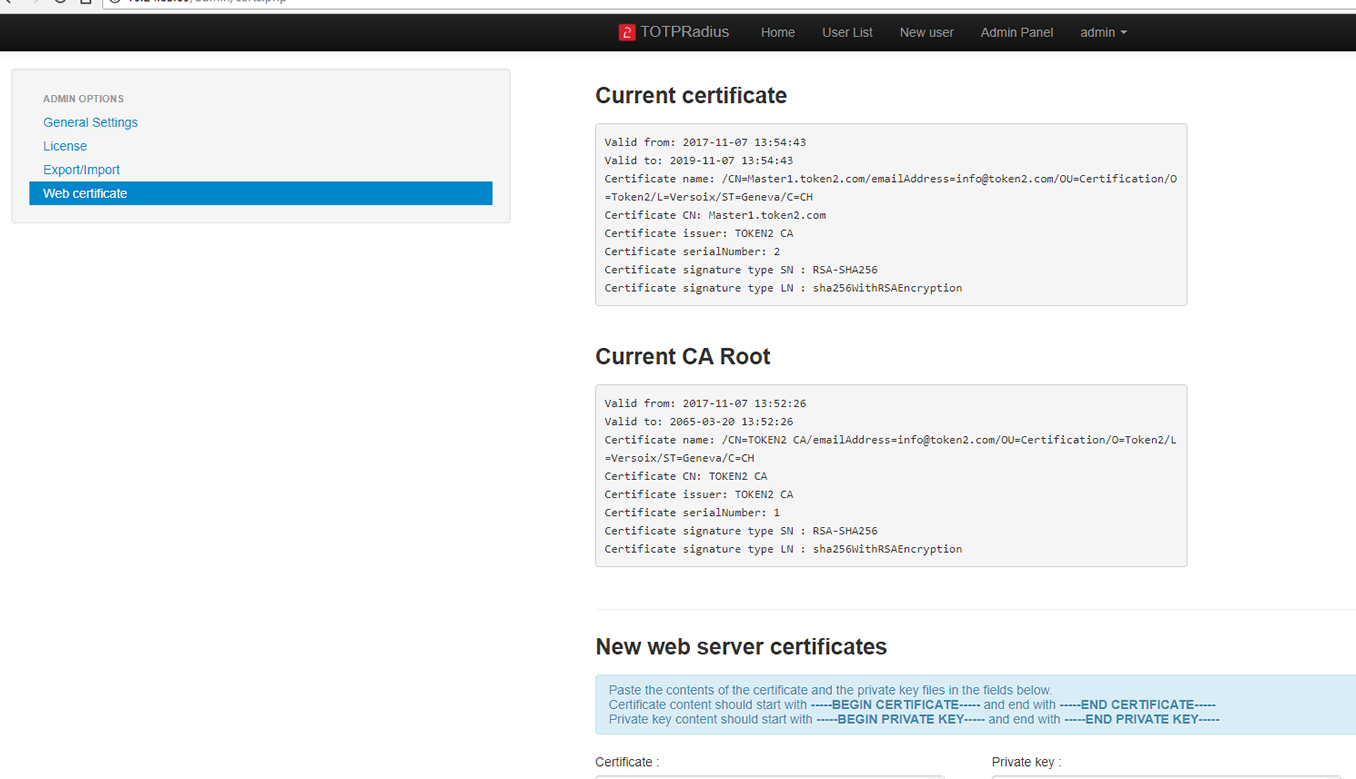Open the admin dropdown menu

[1103, 32]
